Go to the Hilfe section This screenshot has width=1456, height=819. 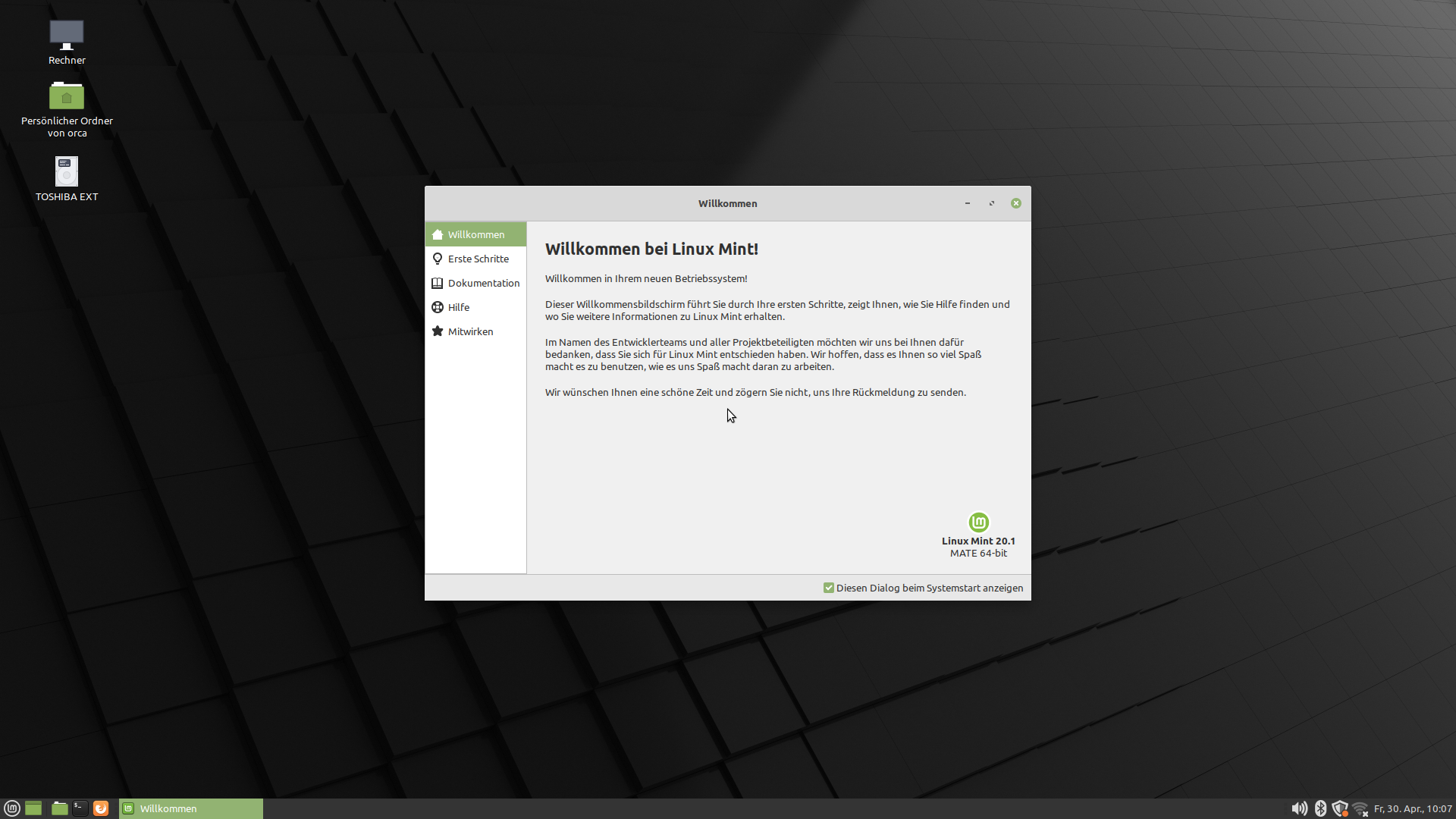click(475, 307)
